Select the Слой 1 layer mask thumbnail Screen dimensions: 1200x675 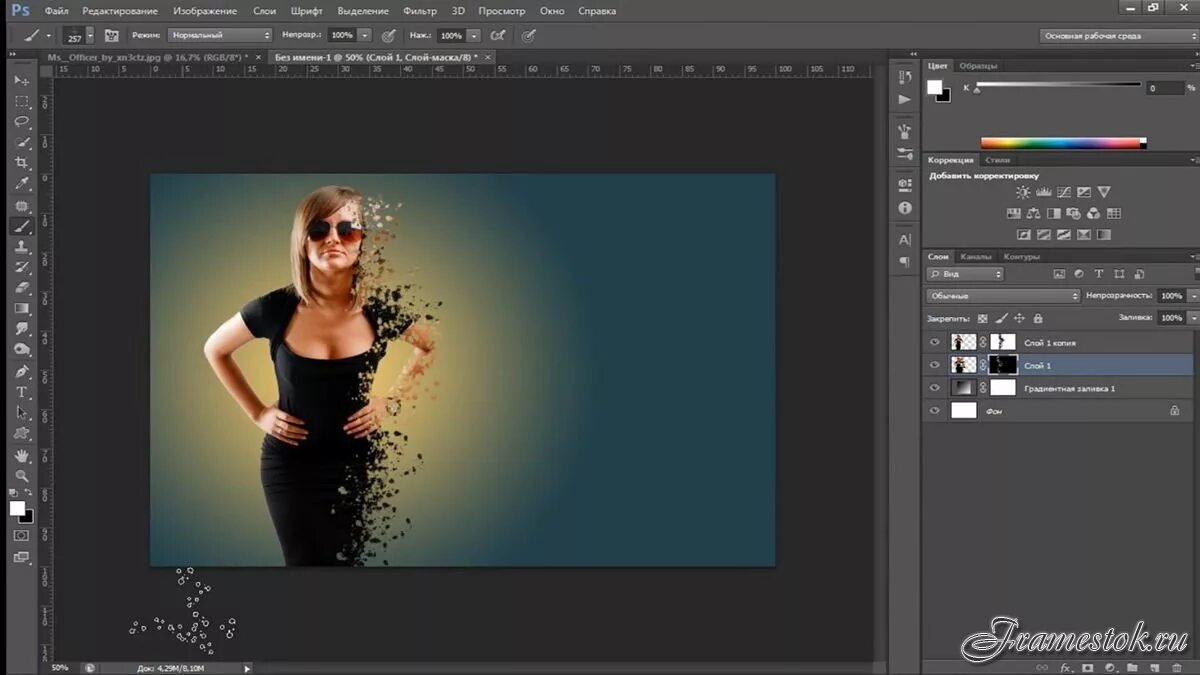pyautogui.click(x=1002, y=365)
